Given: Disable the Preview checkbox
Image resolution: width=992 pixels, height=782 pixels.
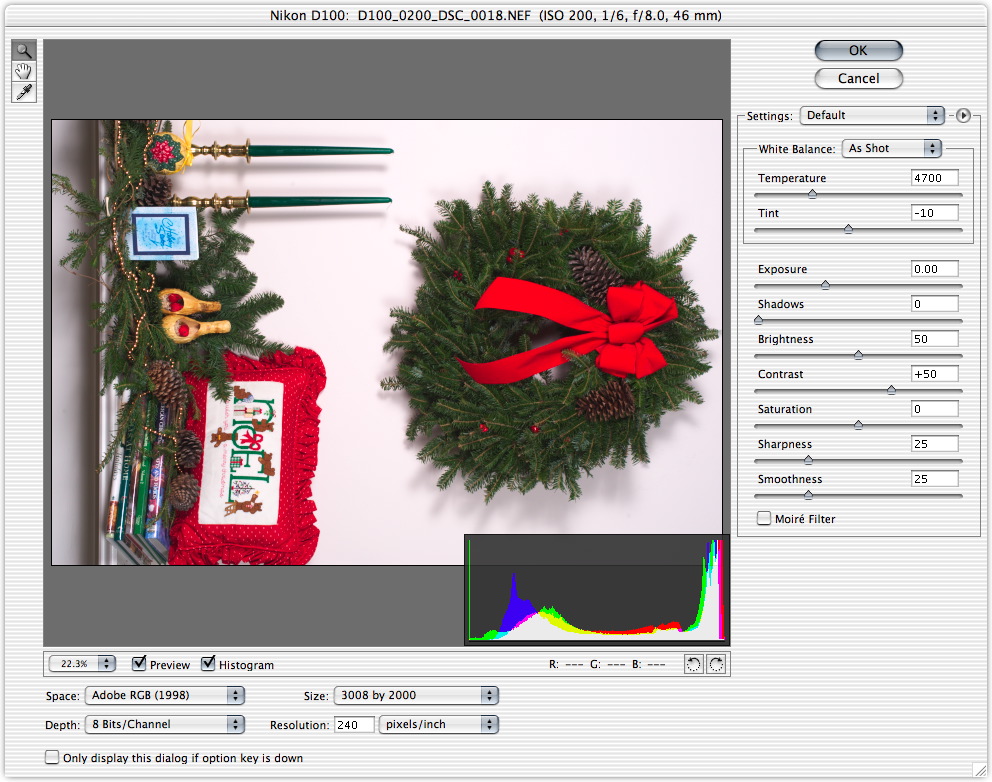Looking at the screenshot, I should tap(139, 664).
